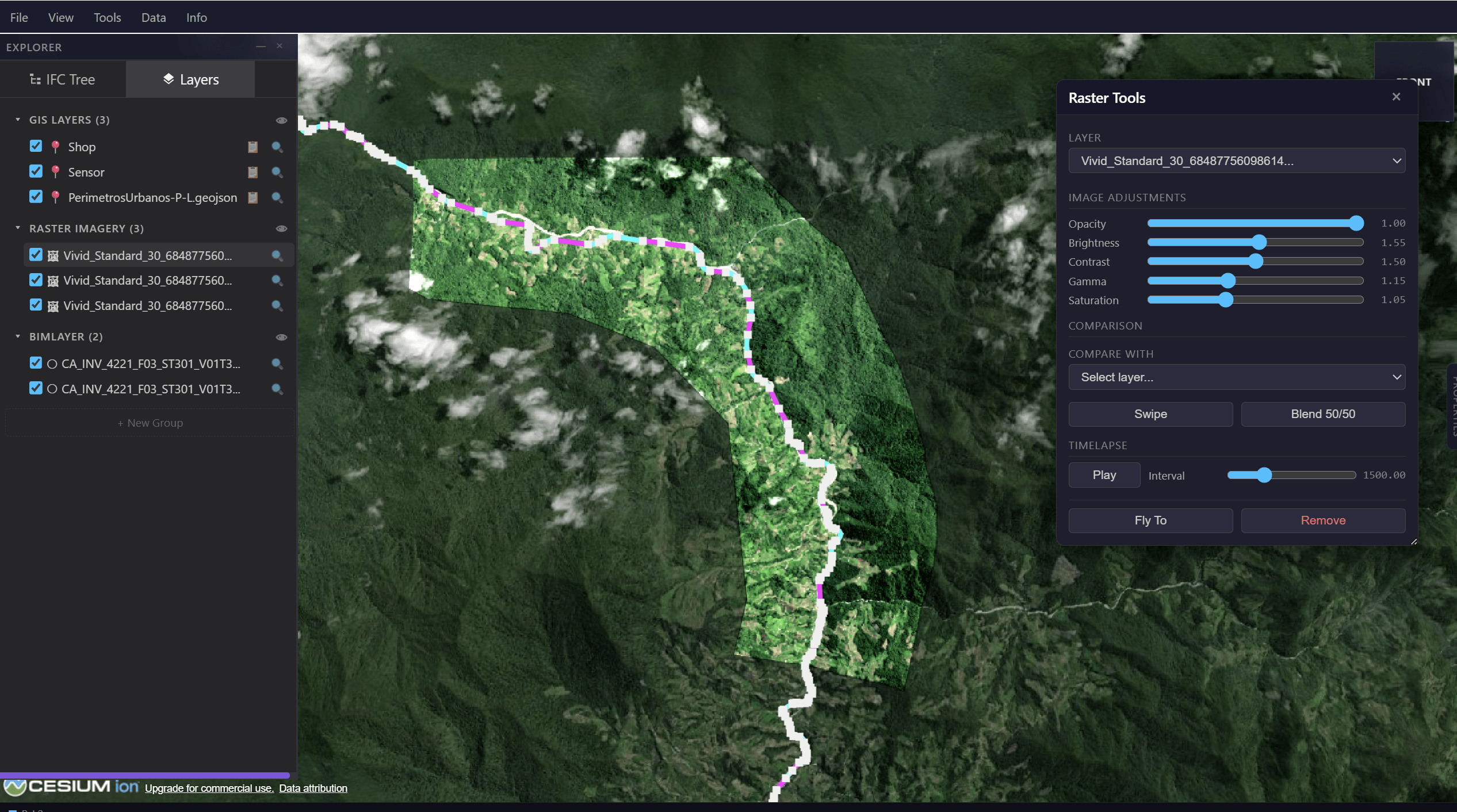Toggle visibility of the GIS Layers group
Image resolution: width=1457 pixels, height=812 pixels.
(281, 120)
